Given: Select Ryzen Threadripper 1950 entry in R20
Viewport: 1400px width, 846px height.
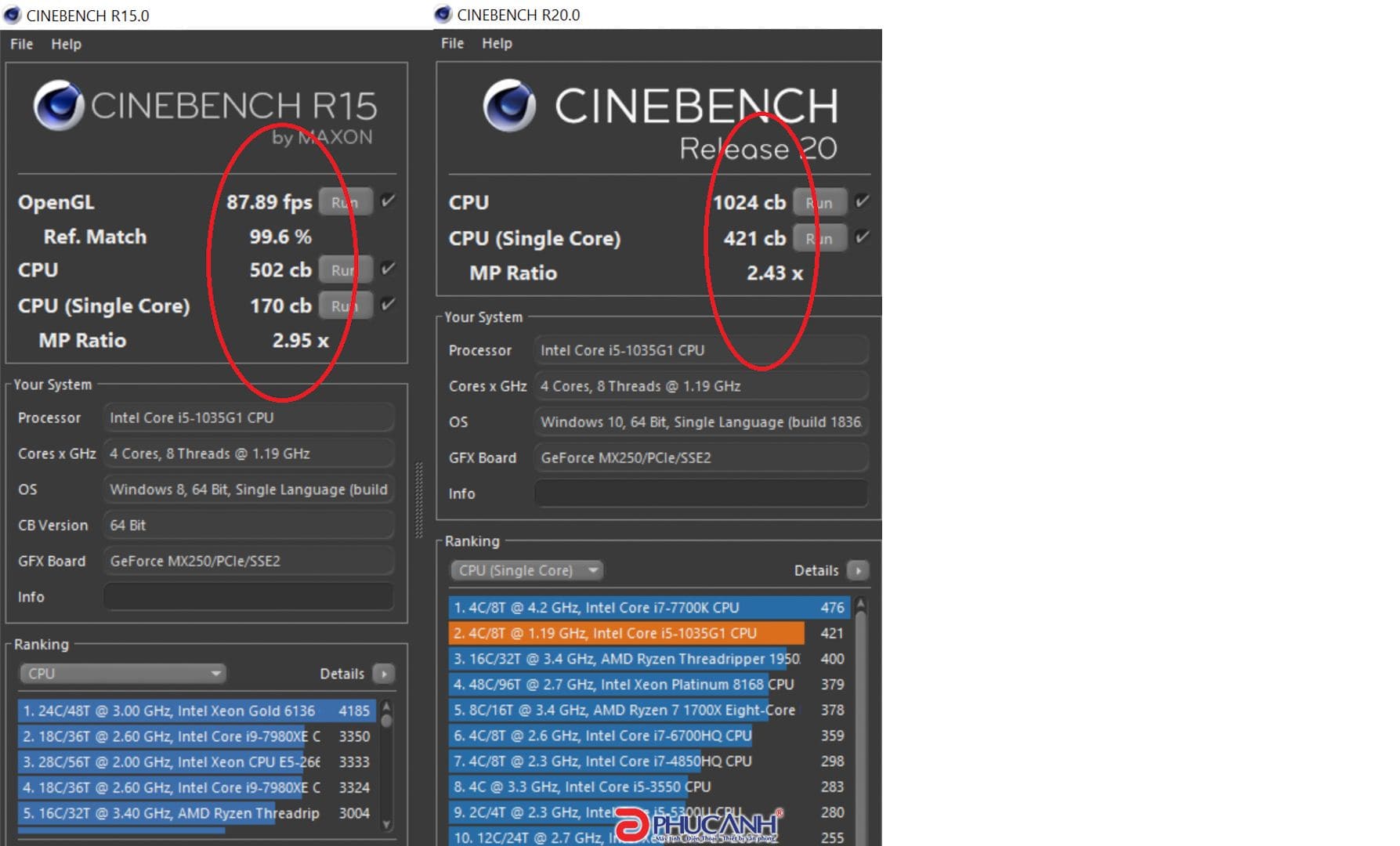Looking at the screenshot, I should click(x=649, y=659).
